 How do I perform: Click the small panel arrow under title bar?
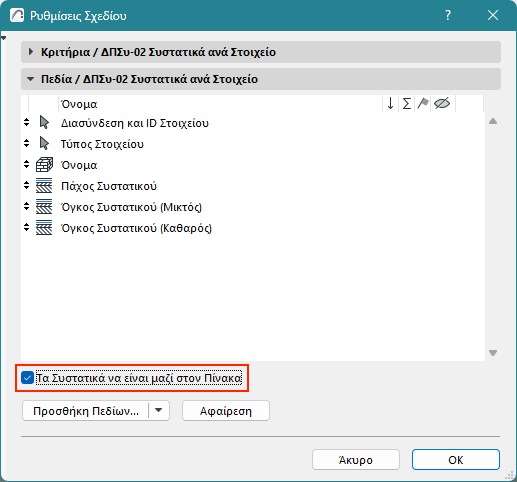click(3, 38)
